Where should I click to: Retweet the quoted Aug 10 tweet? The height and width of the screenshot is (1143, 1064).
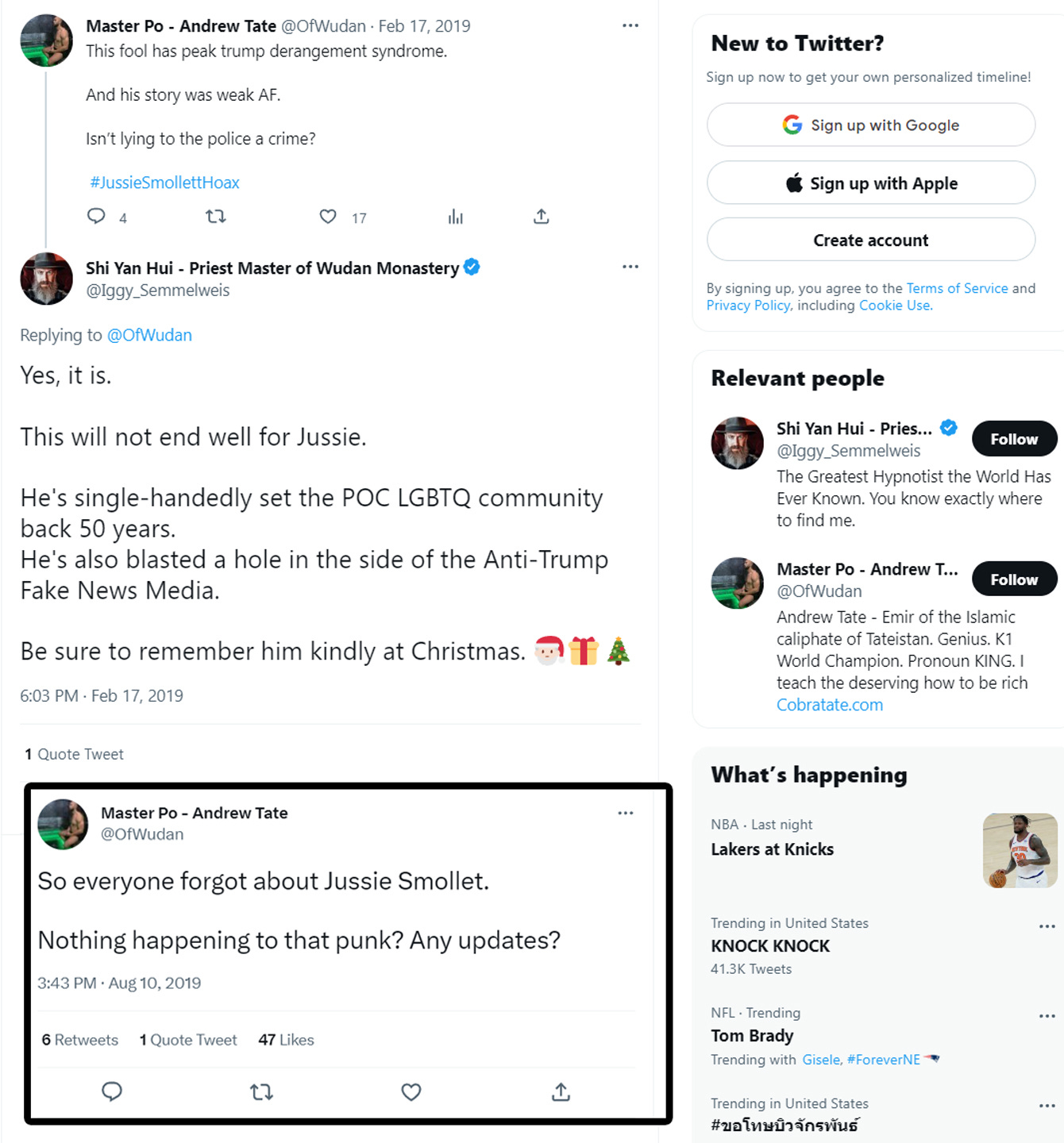click(x=261, y=1092)
